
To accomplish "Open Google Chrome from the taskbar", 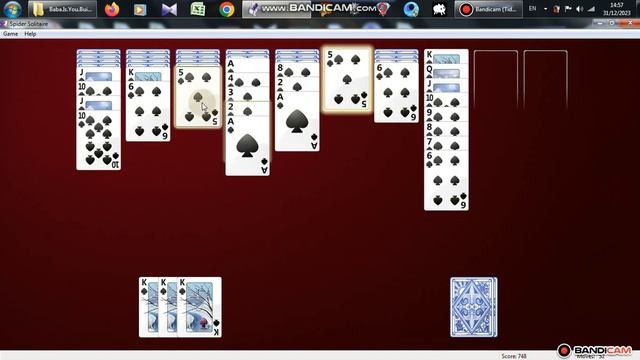I will pyautogui.click(x=227, y=9).
